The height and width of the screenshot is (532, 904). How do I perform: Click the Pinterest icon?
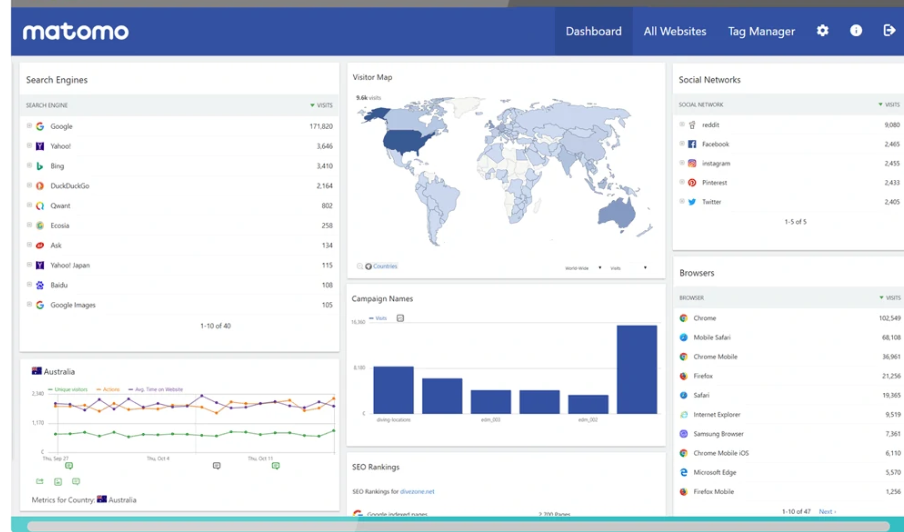(x=692, y=183)
